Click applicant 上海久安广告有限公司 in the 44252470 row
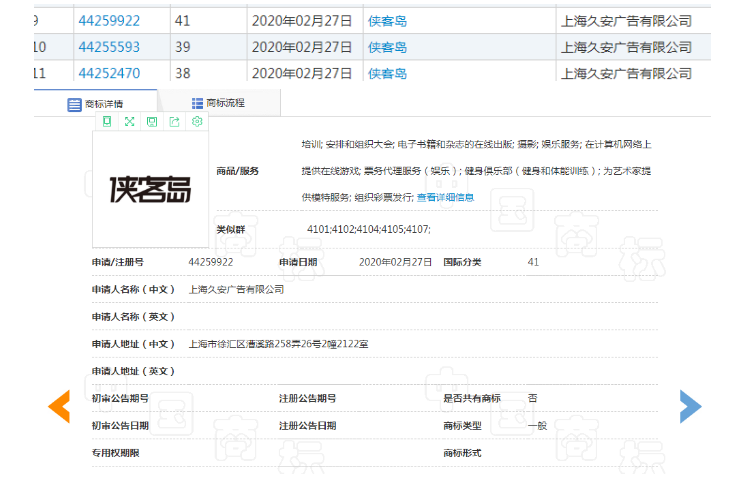Screen dimensions: 741x495 click(626, 73)
